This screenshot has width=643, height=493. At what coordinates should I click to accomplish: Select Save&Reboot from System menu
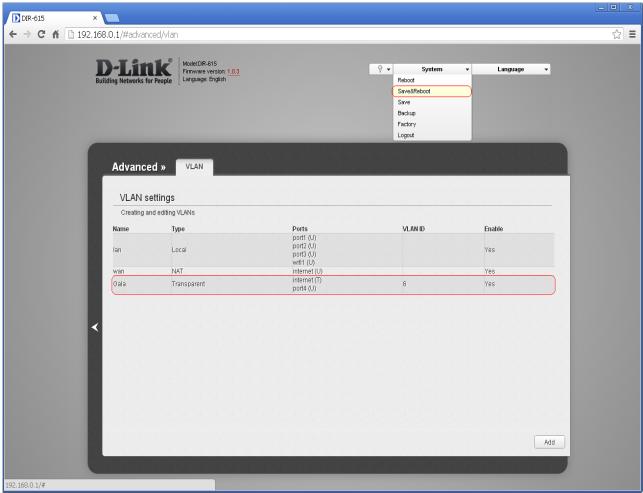[x=431, y=91]
